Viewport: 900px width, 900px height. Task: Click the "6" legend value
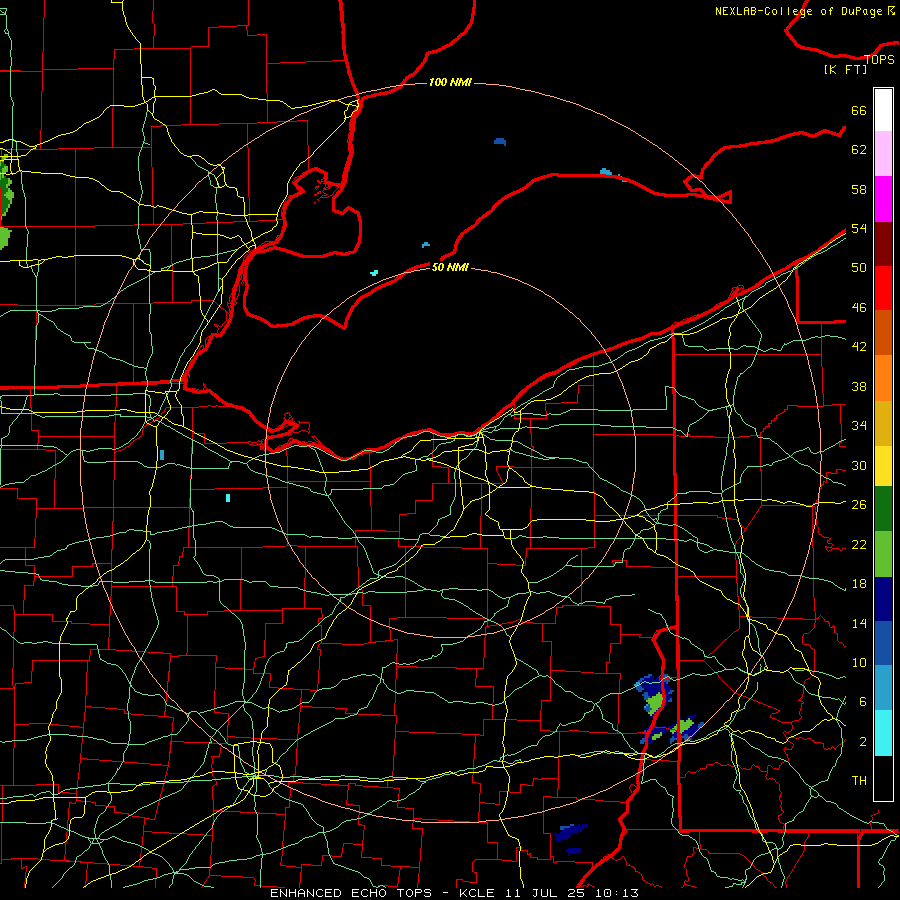(x=863, y=701)
